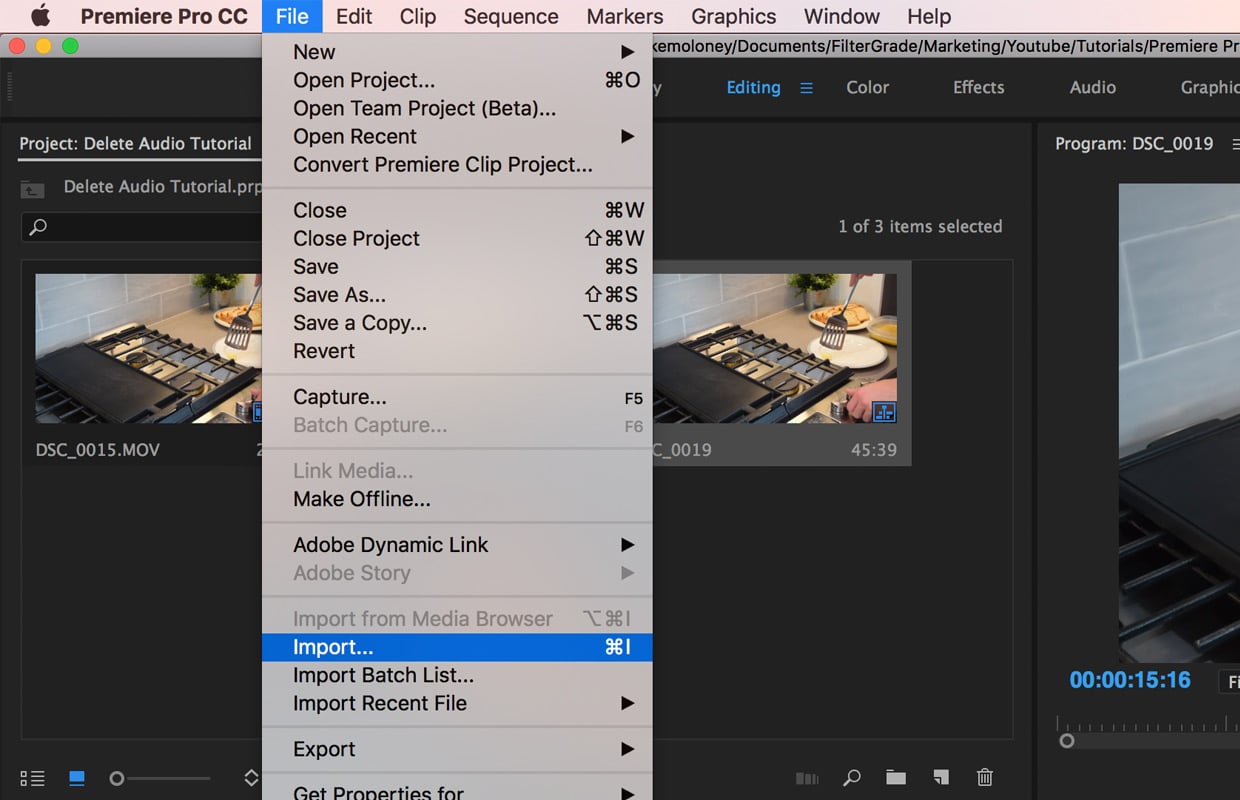
Task: Click the 45:39 duration text
Action: tap(873, 450)
